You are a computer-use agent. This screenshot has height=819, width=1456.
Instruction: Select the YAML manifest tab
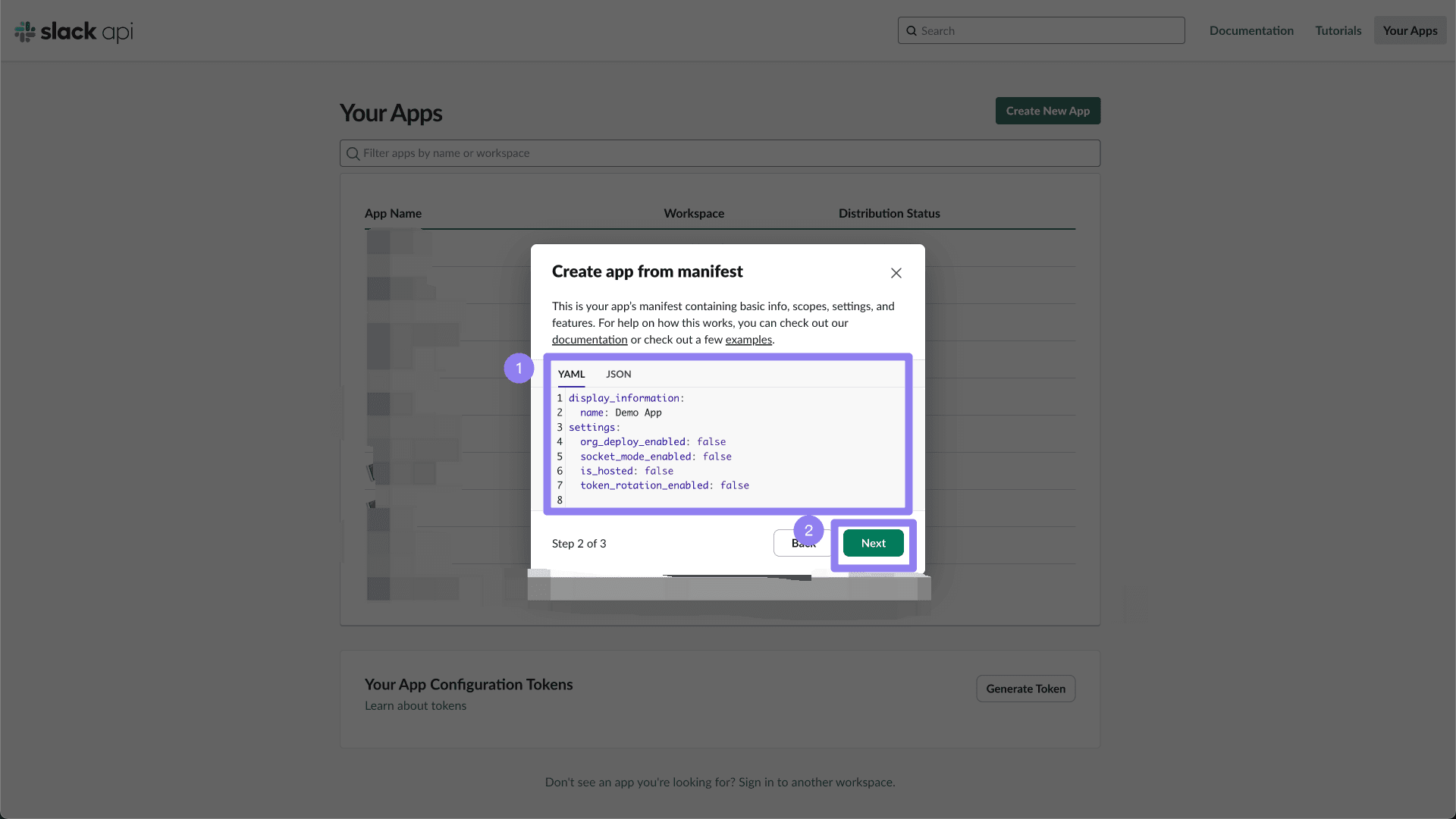571,374
